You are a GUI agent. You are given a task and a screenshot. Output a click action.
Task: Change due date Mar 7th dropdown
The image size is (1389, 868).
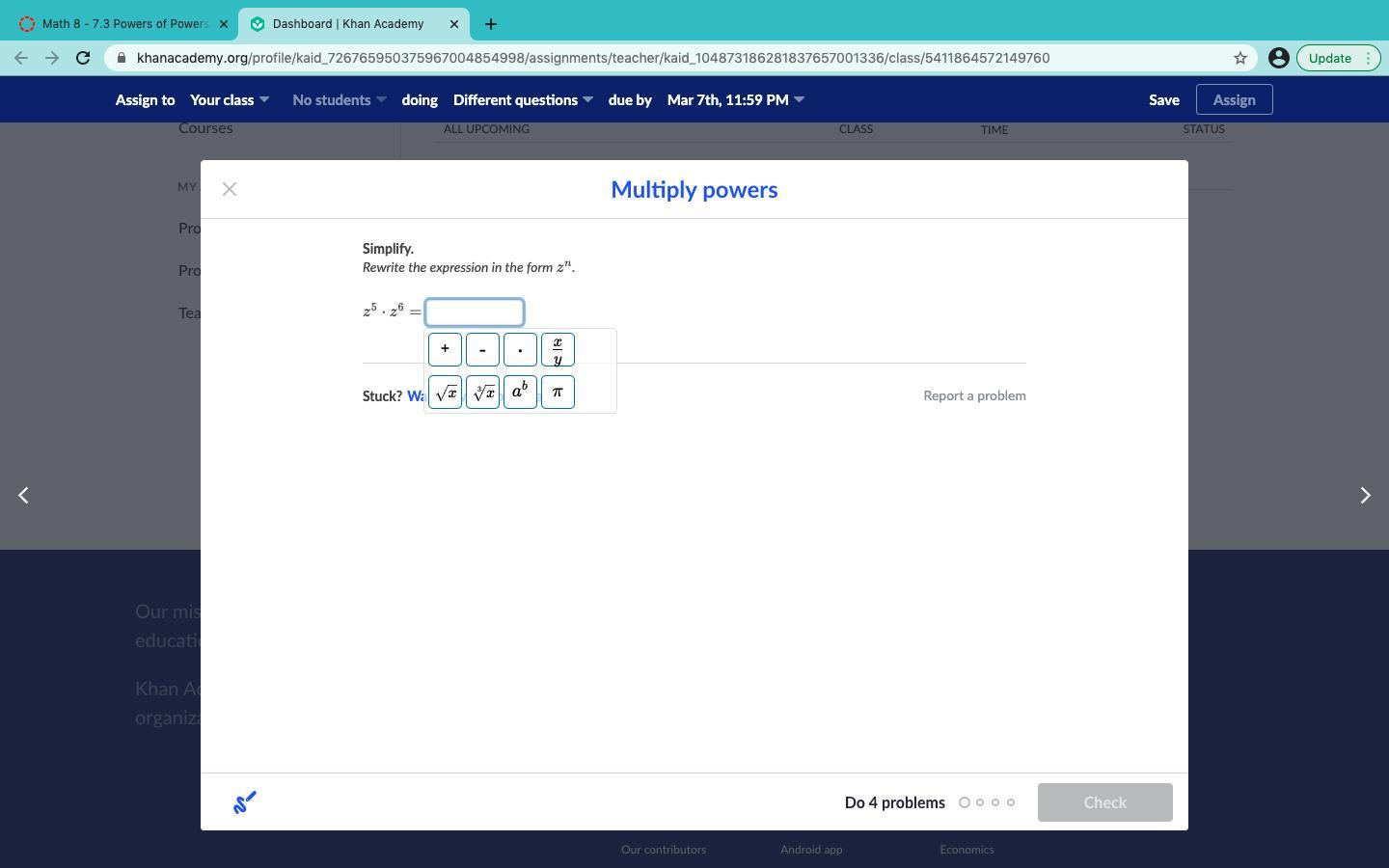click(x=736, y=99)
